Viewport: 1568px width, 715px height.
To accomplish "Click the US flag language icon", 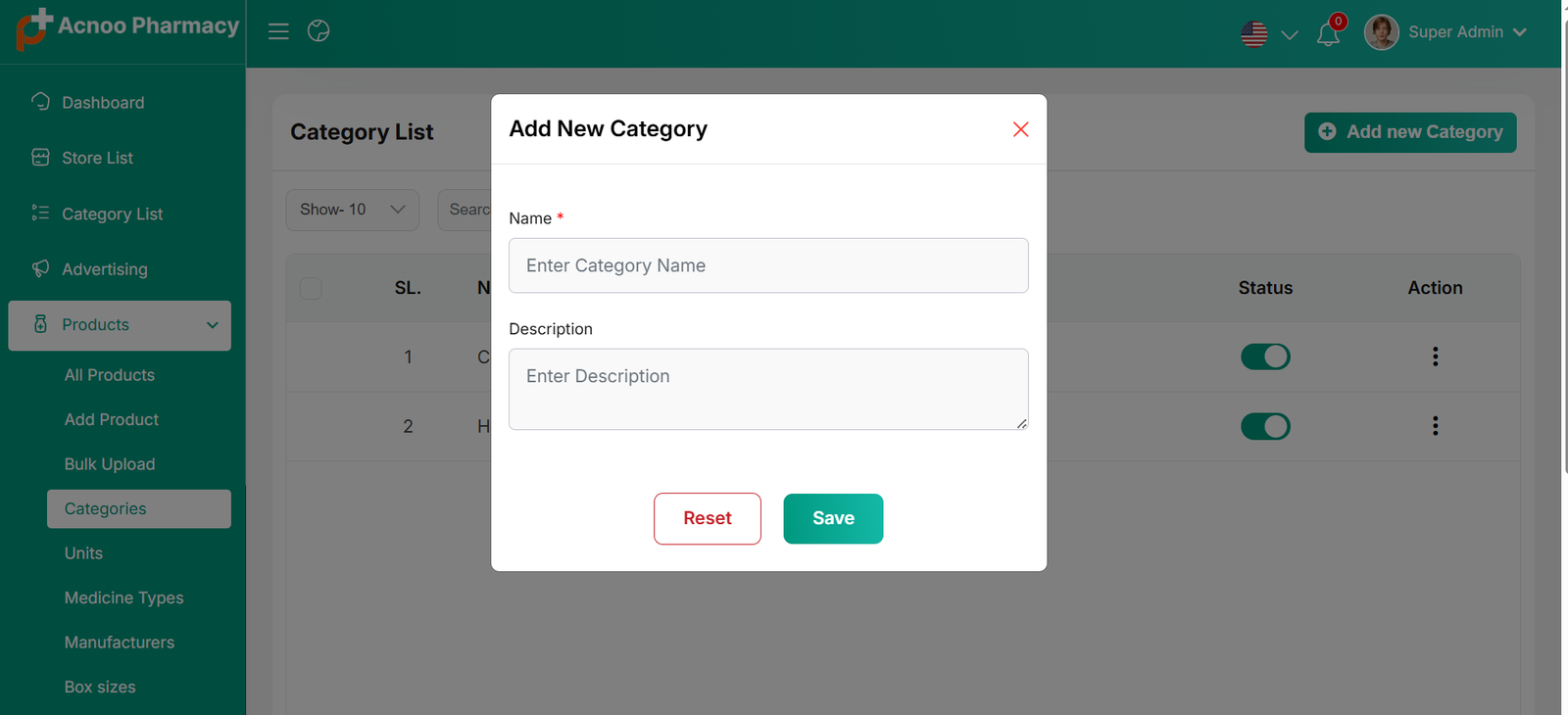I will coord(1253,34).
